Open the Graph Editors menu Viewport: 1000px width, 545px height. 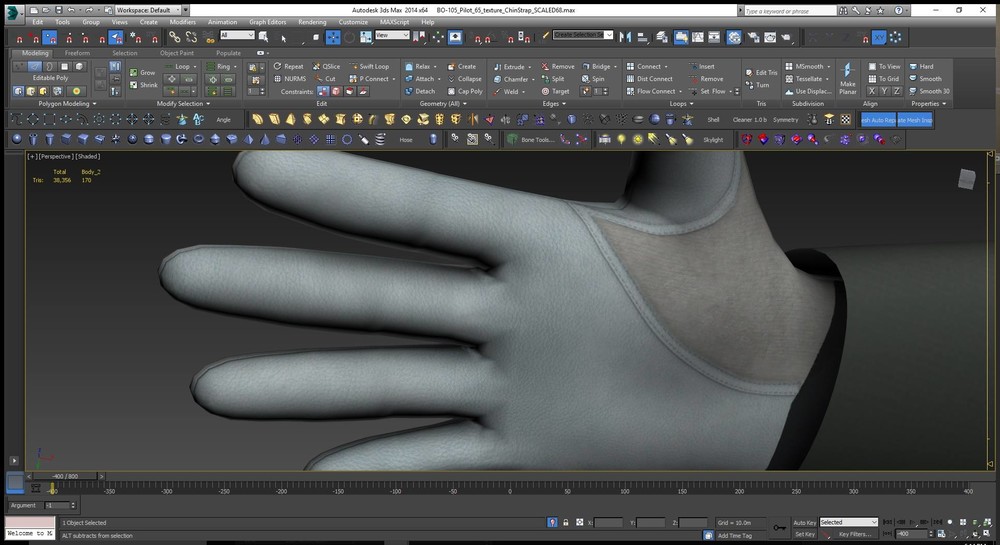pyautogui.click(x=267, y=21)
